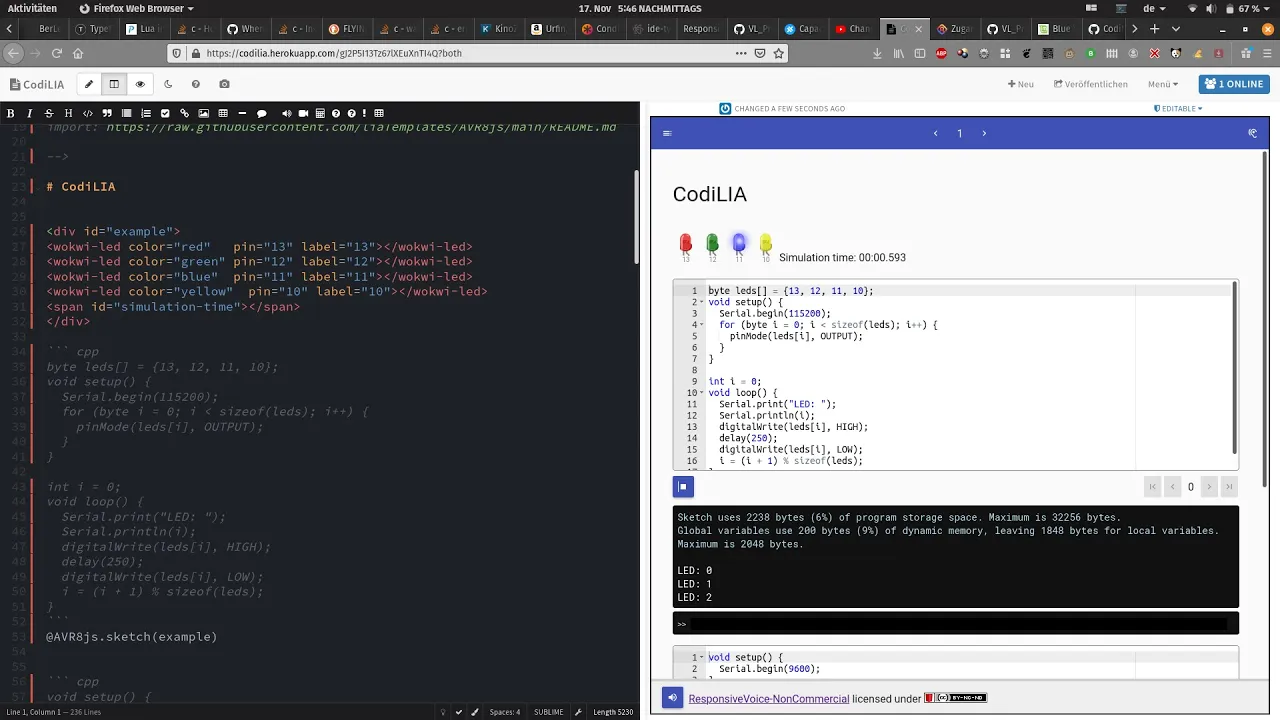This screenshot has width=1280, height=720.
Task: Click the last grid icon in editor toolbar
Action: [x=379, y=113]
